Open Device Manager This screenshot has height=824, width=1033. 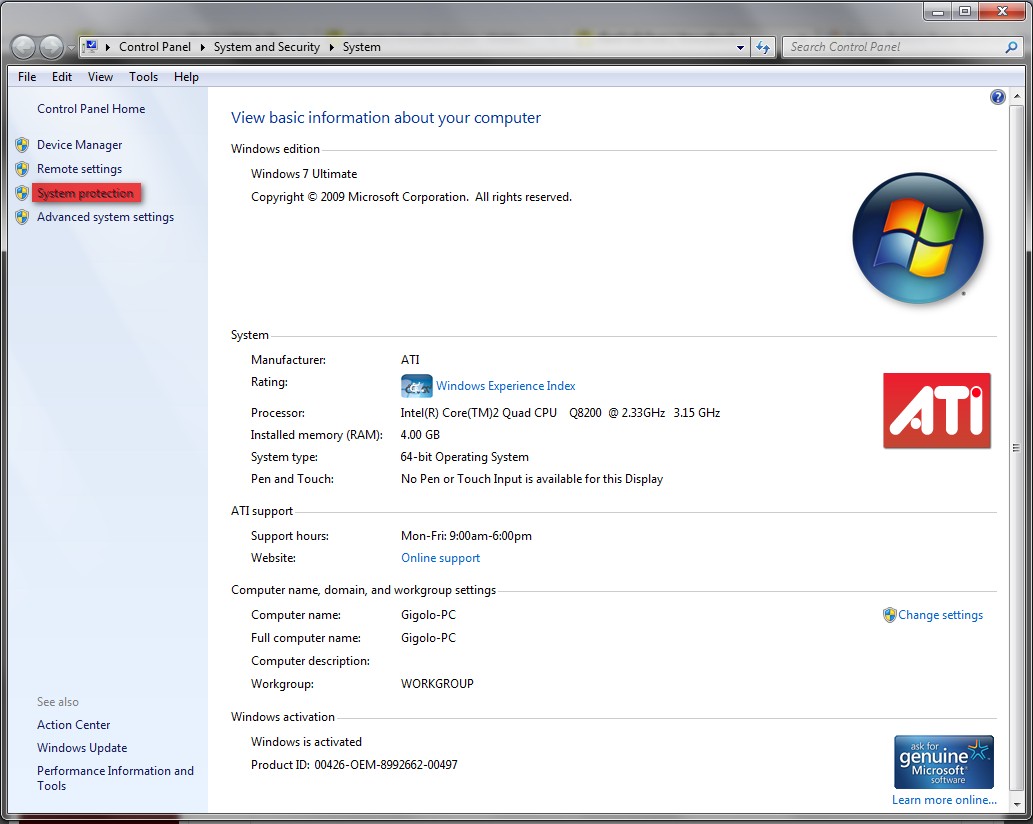pyautogui.click(x=80, y=145)
